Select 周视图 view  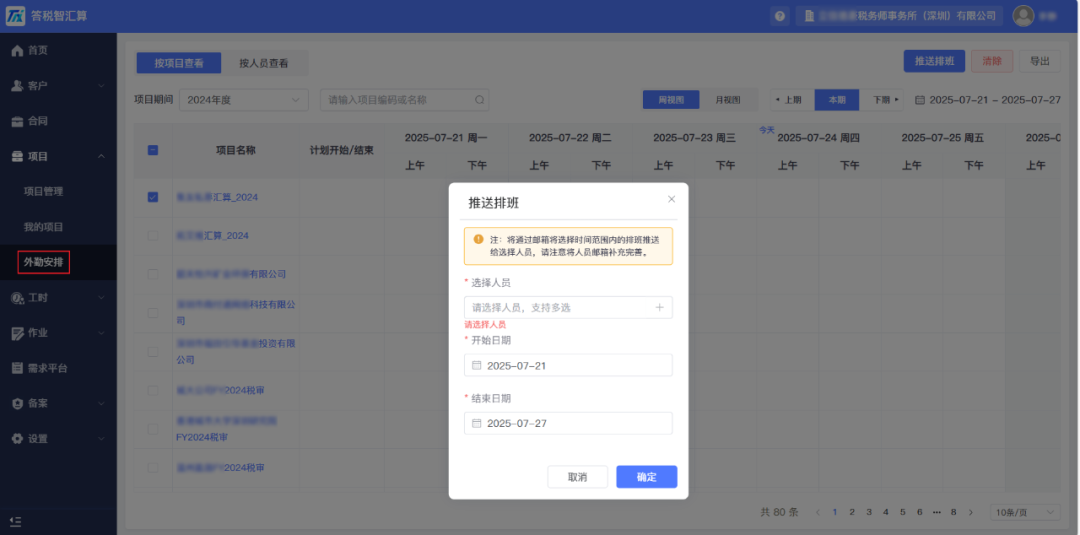671,100
